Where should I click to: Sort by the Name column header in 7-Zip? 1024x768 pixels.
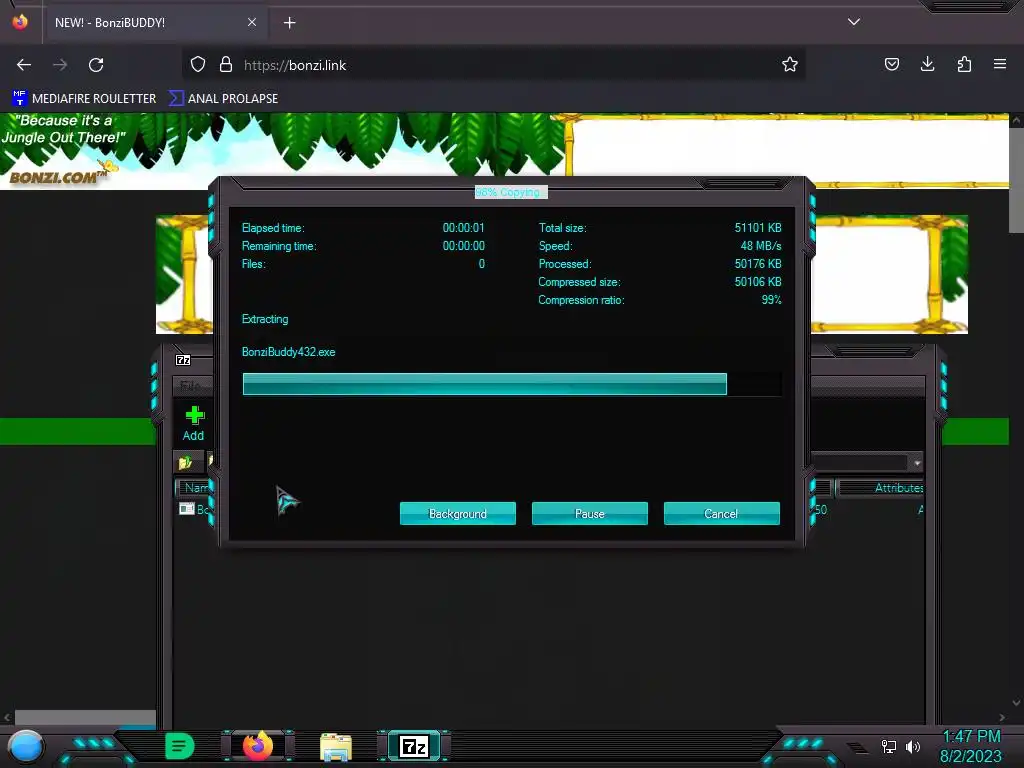[x=195, y=488]
